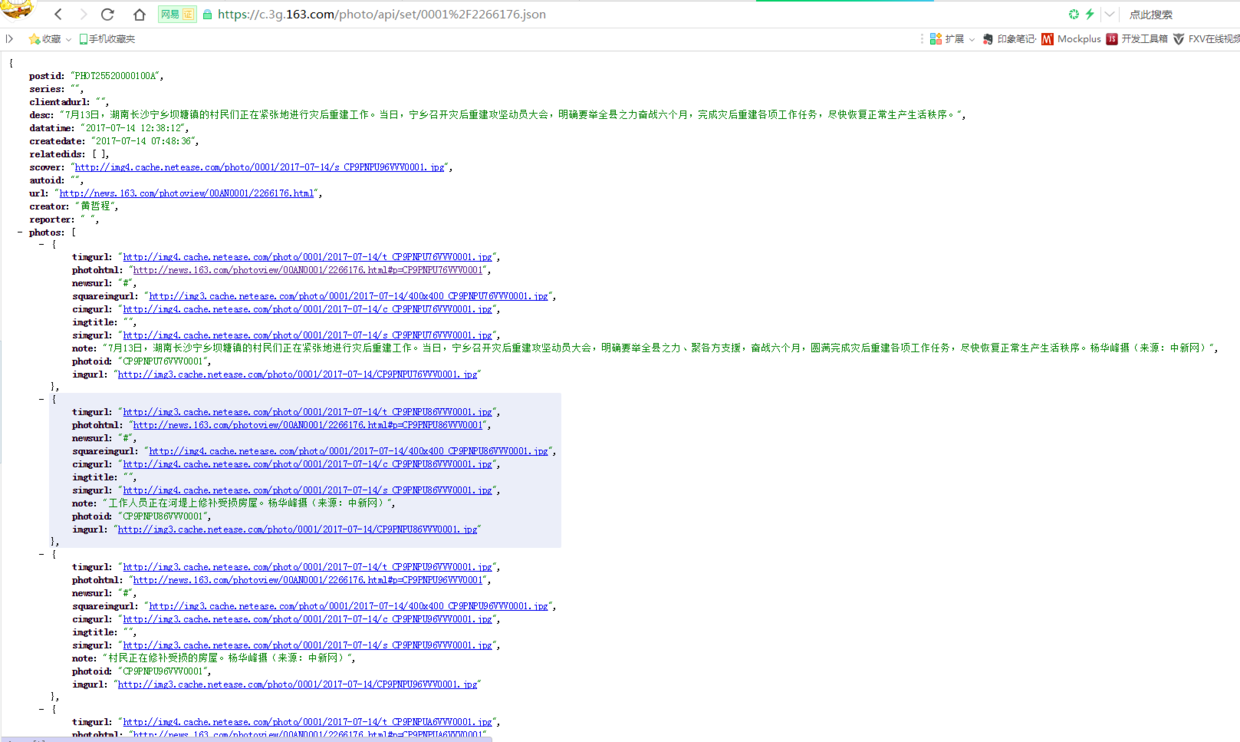Open the 印象笔记 Evernote extension

pos(1009,39)
